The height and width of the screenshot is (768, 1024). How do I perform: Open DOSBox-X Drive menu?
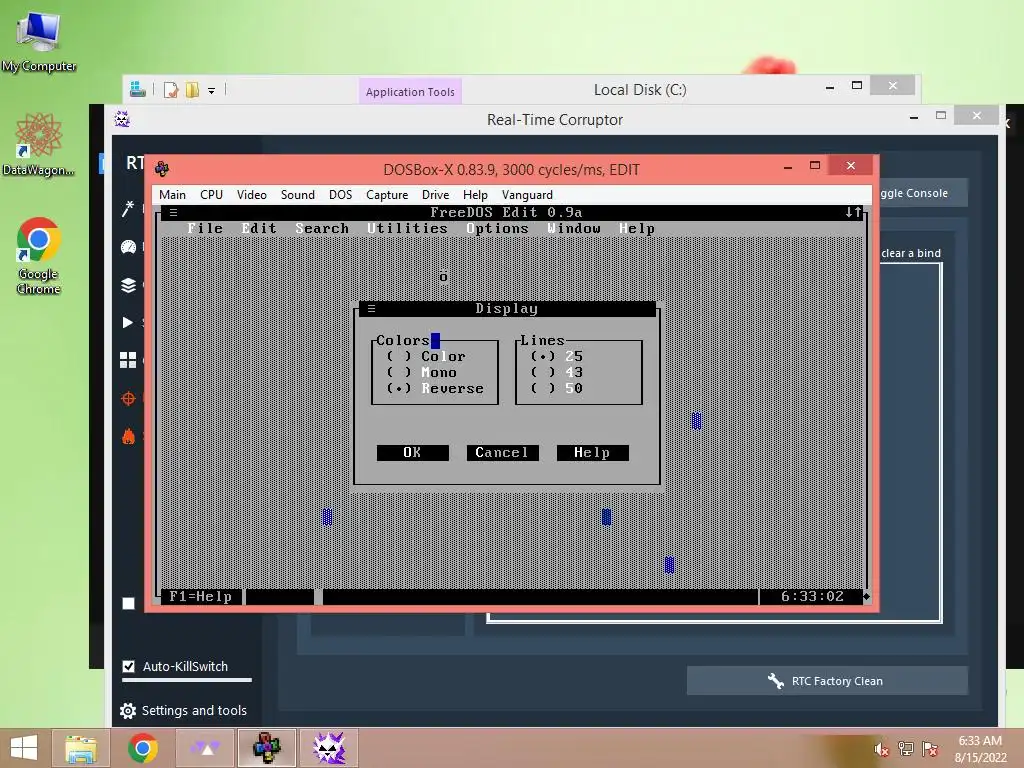[436, 195]
